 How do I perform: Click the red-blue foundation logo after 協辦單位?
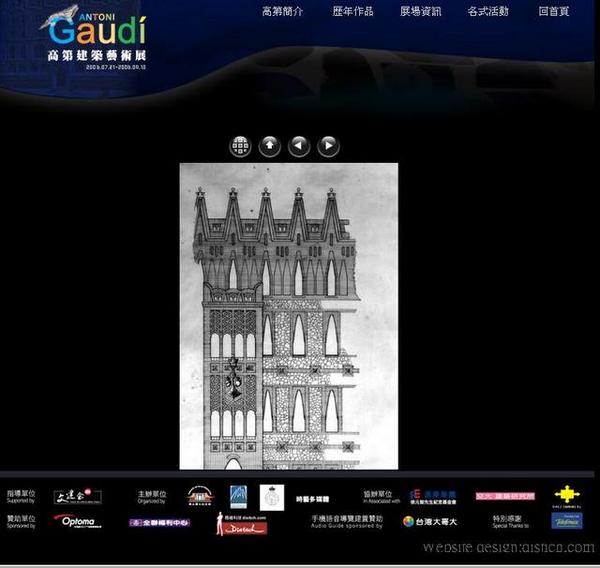click(432, 497)
